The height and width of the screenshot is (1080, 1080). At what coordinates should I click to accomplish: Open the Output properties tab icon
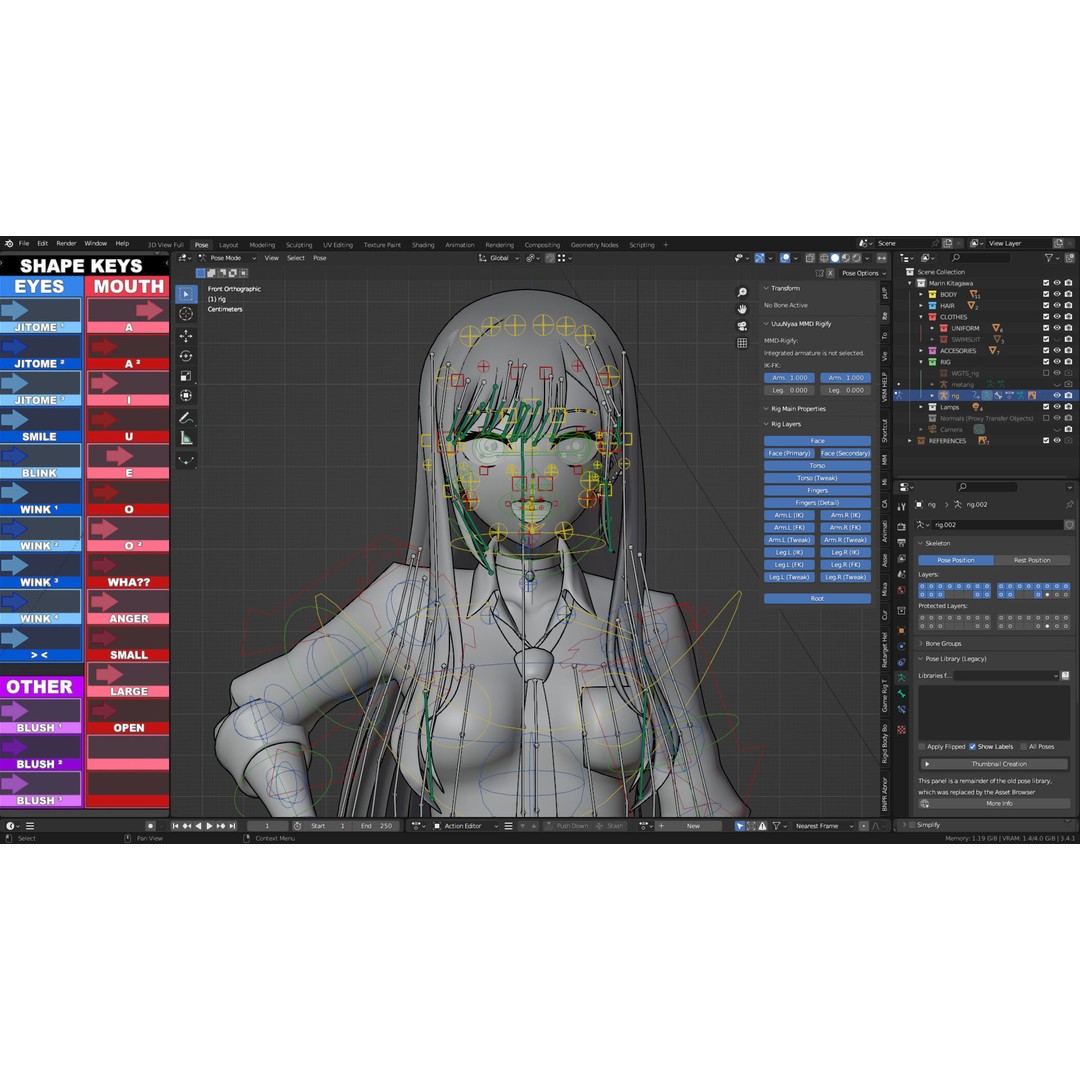(x=902, y=543)
